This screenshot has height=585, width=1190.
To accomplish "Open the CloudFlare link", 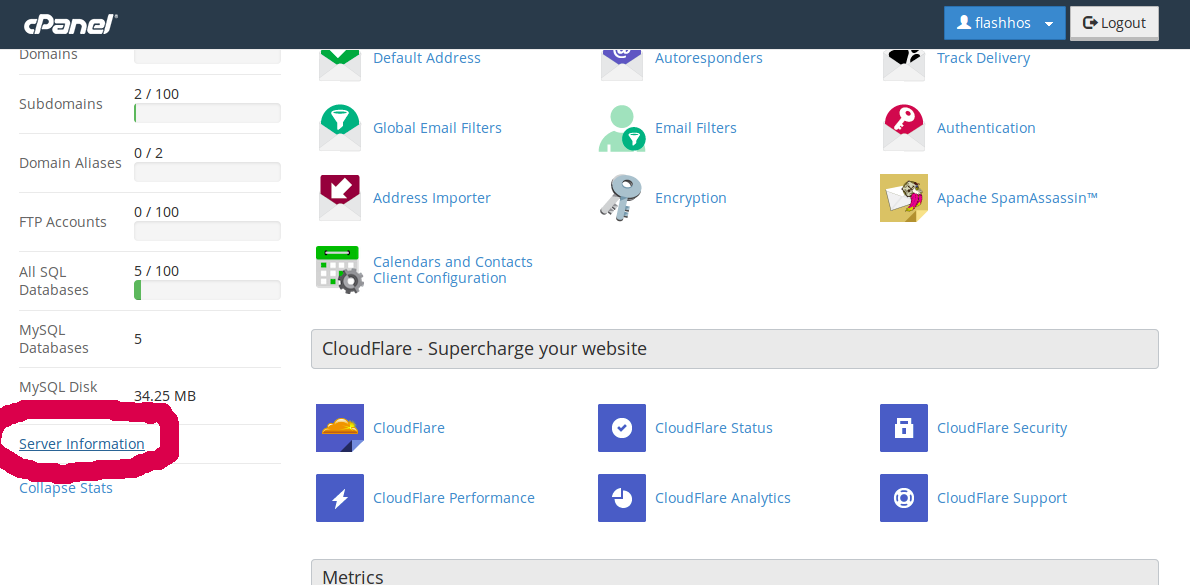I will (409, 428).
